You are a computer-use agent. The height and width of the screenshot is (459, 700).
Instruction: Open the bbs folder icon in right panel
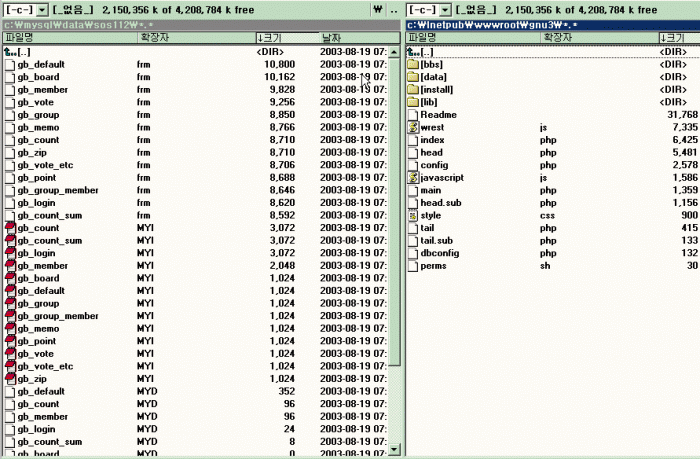[415, 64]
